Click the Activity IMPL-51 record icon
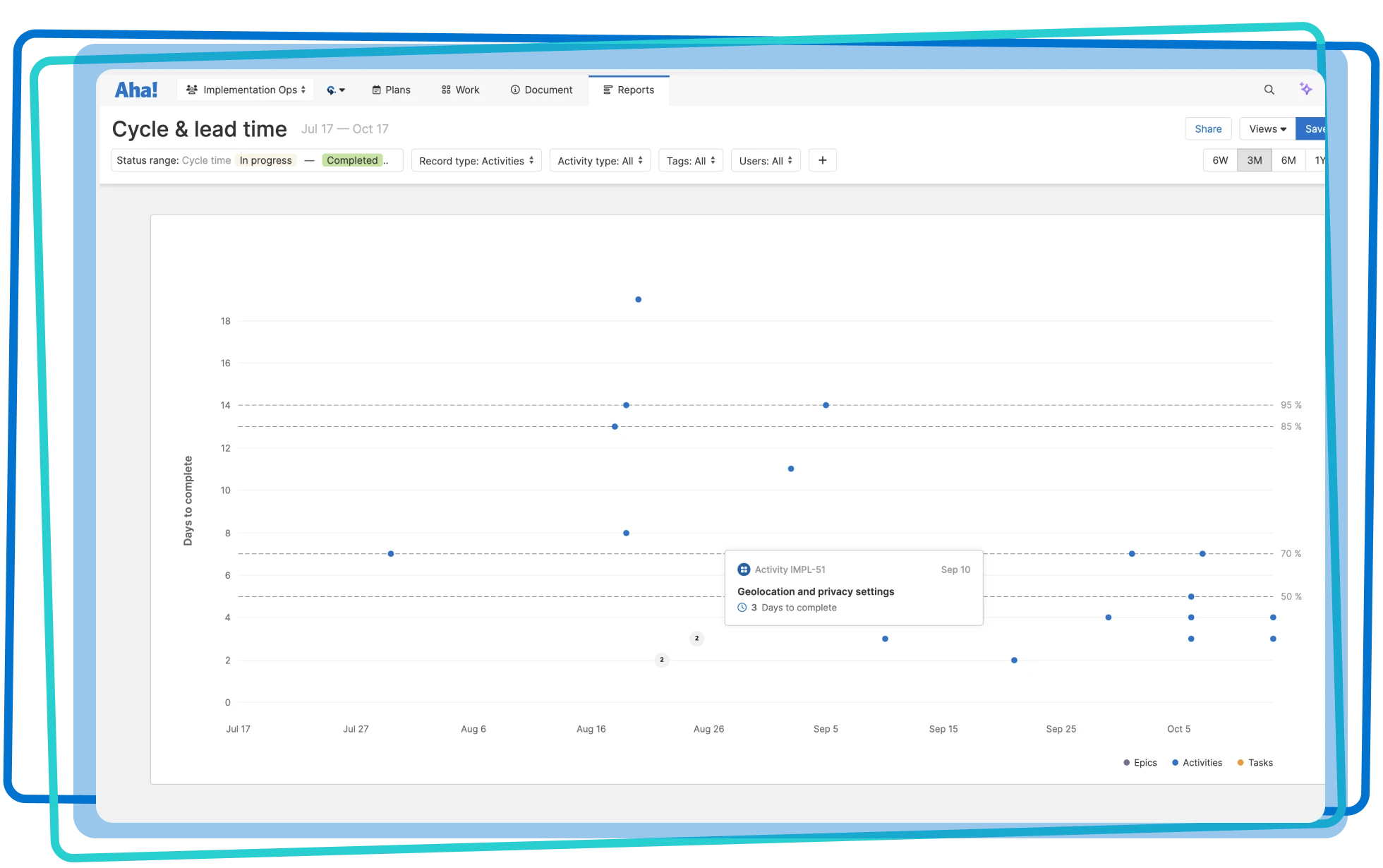The width and height of the screenshot is (1383, 868). [x=744, y=569]
